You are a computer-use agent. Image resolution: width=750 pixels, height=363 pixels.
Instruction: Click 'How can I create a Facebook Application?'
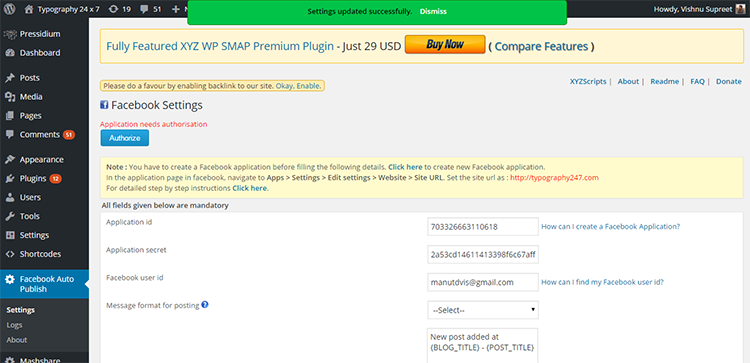(x=610, y=227)
